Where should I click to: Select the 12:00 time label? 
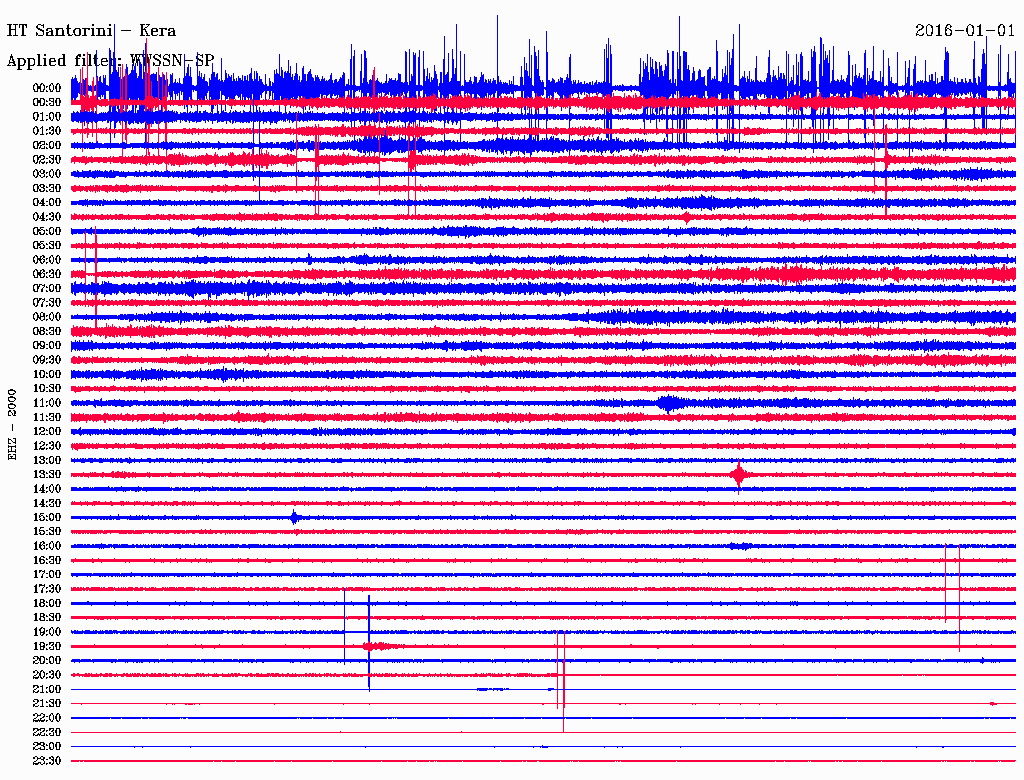click(x=47, y=431)
